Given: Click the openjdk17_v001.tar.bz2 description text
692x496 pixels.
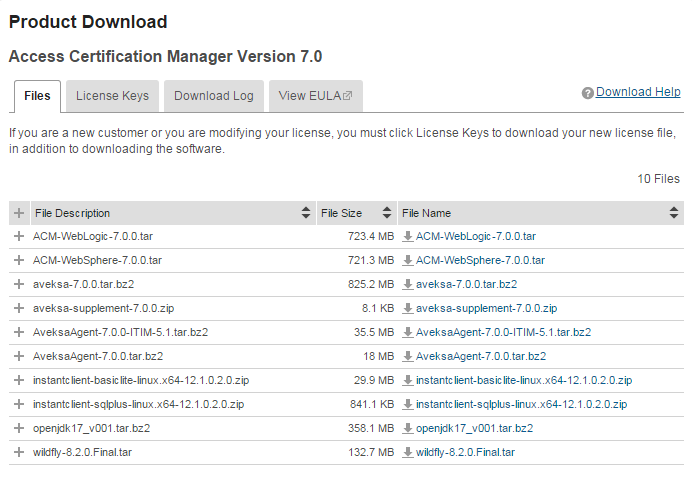Looking at the screenshot, I should [x=91, y=428].
